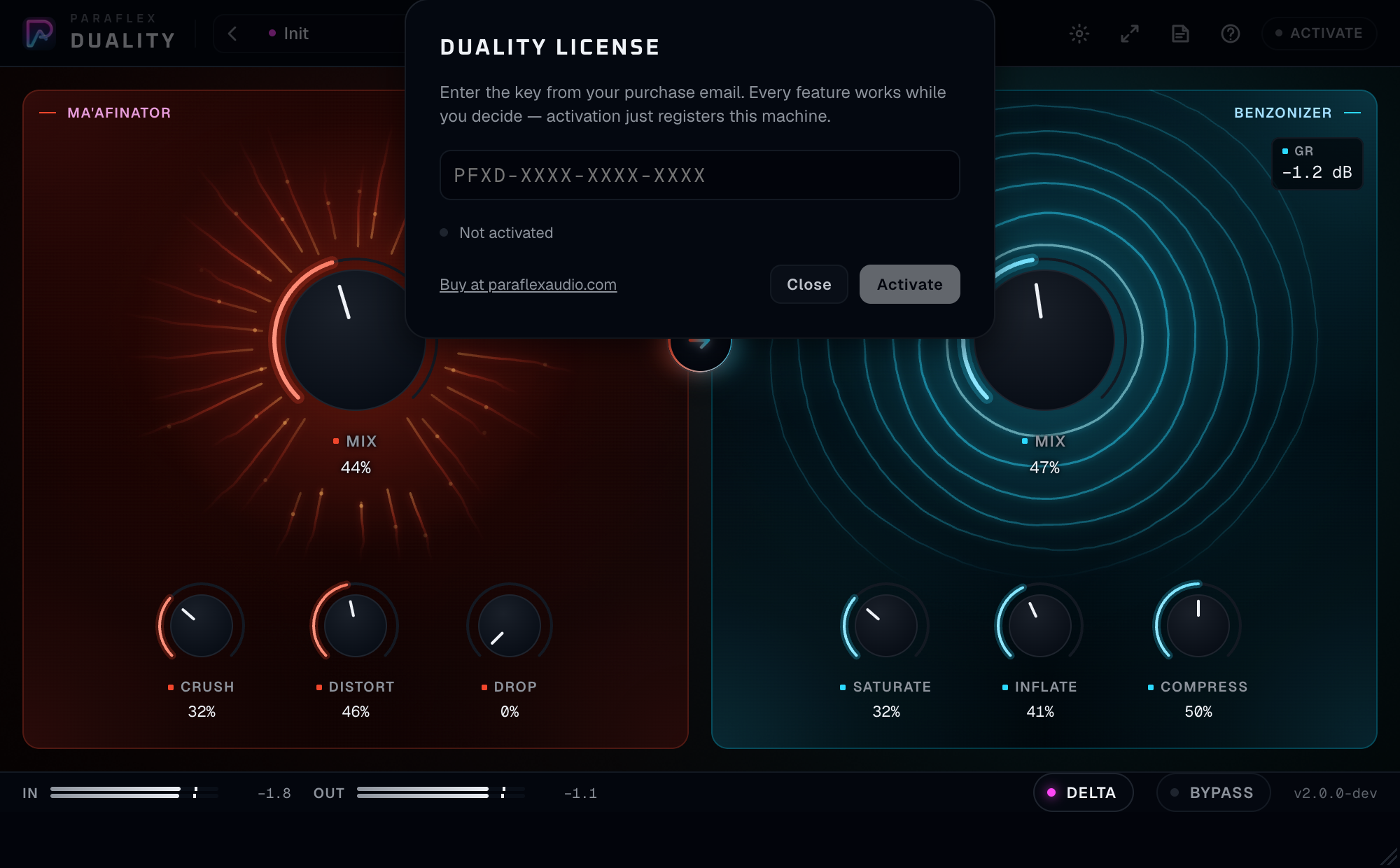Screen dimensions: 1400x868
Task: Click the DROP knob
Action: [510, 625]
